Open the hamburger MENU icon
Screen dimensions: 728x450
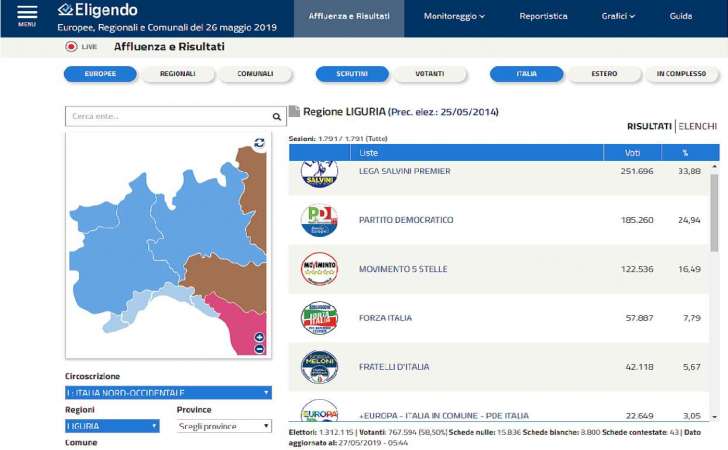coord(27,15)
